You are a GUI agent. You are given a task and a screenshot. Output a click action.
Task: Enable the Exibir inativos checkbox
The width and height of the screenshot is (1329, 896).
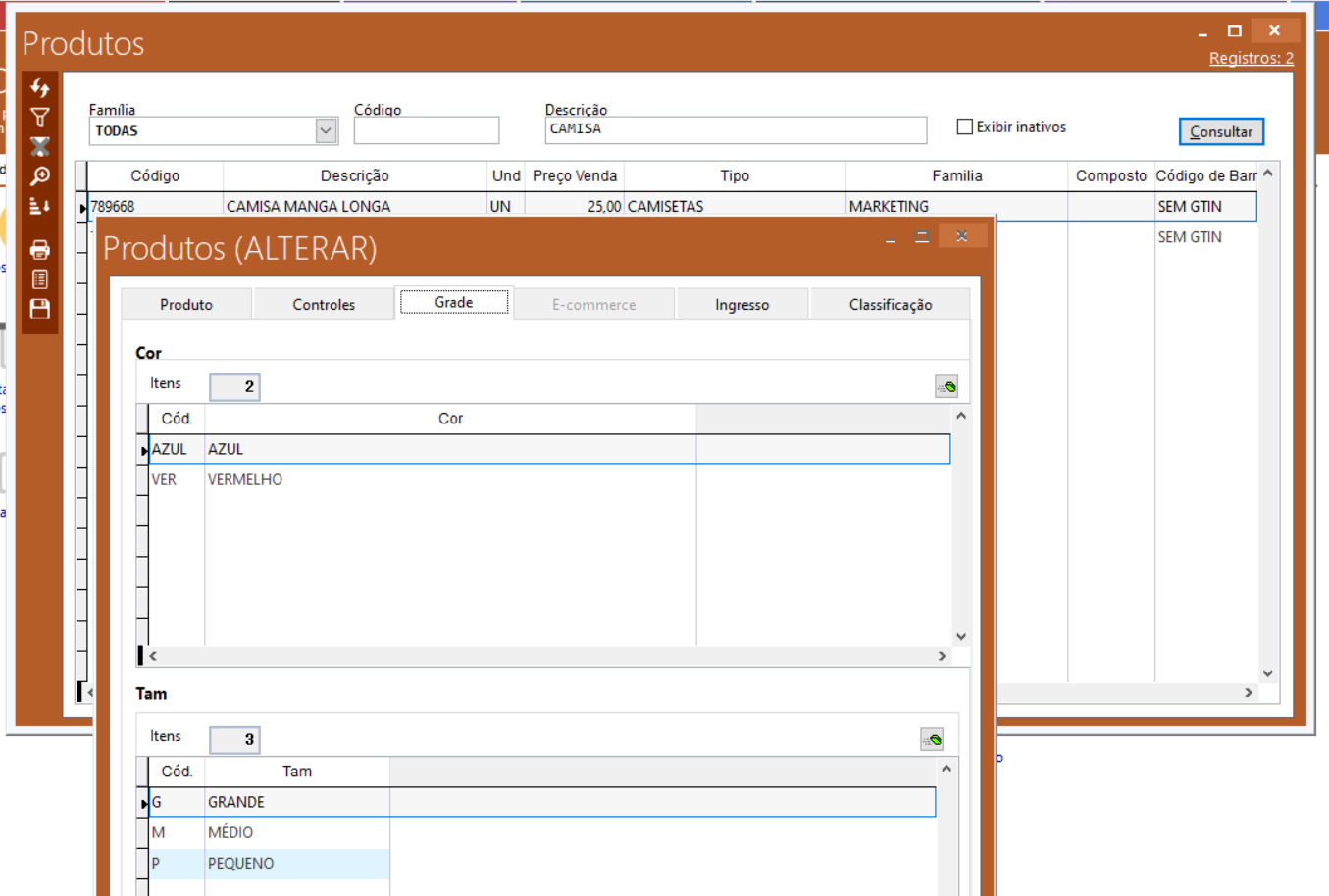(965, 126)
